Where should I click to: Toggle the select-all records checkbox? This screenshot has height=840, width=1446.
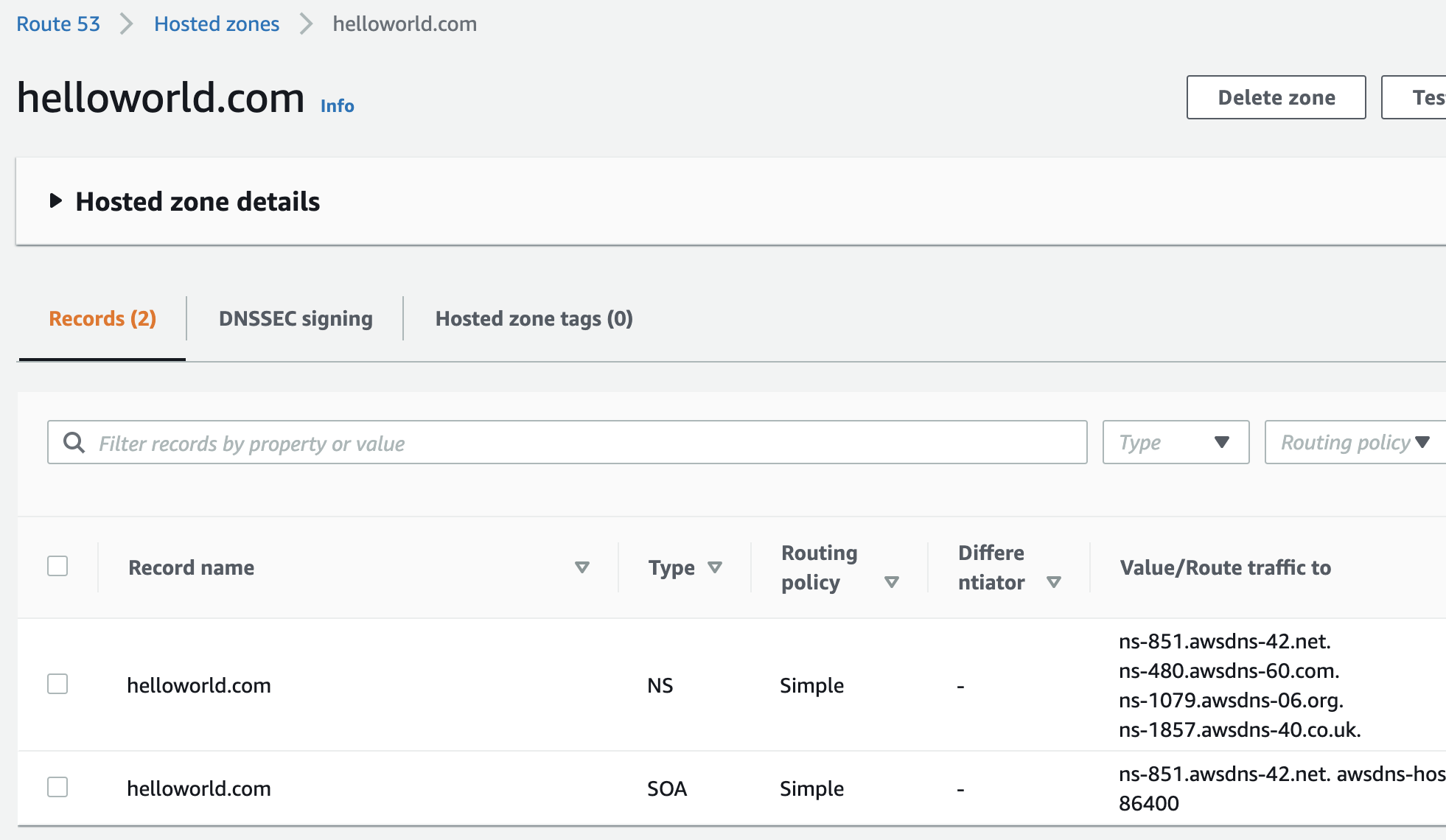coord(57,566)
